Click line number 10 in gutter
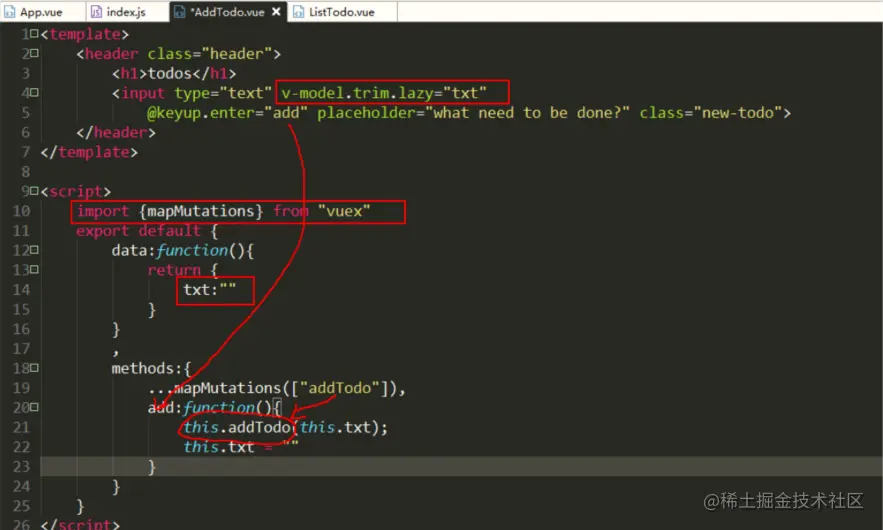This screenshot has height=530, width=883. tap(21, 211)
